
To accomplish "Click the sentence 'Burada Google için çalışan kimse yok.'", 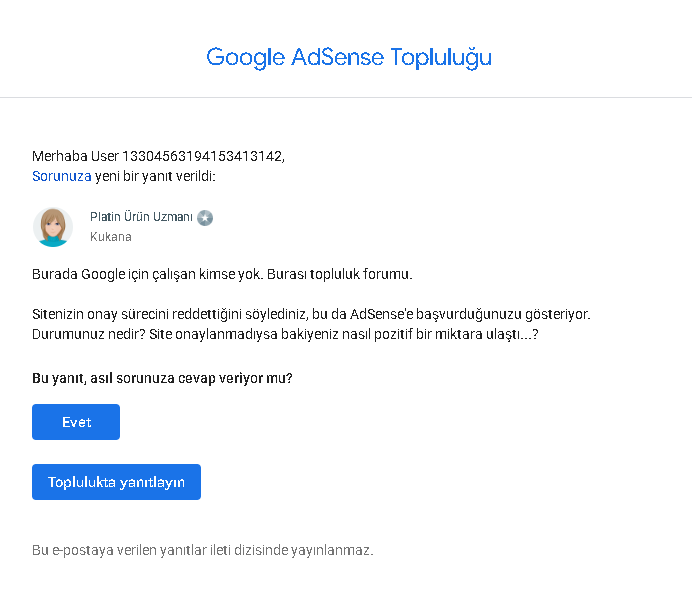I will [x=148, y=274].
